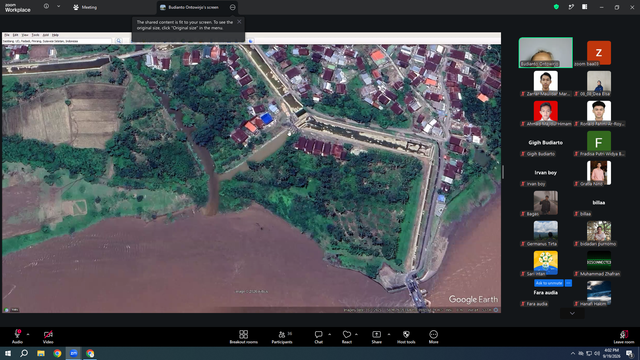Open more options next to Ask to unmute
Screen dimensions: 640x360
pyautogui.click(x=568, y=283)
